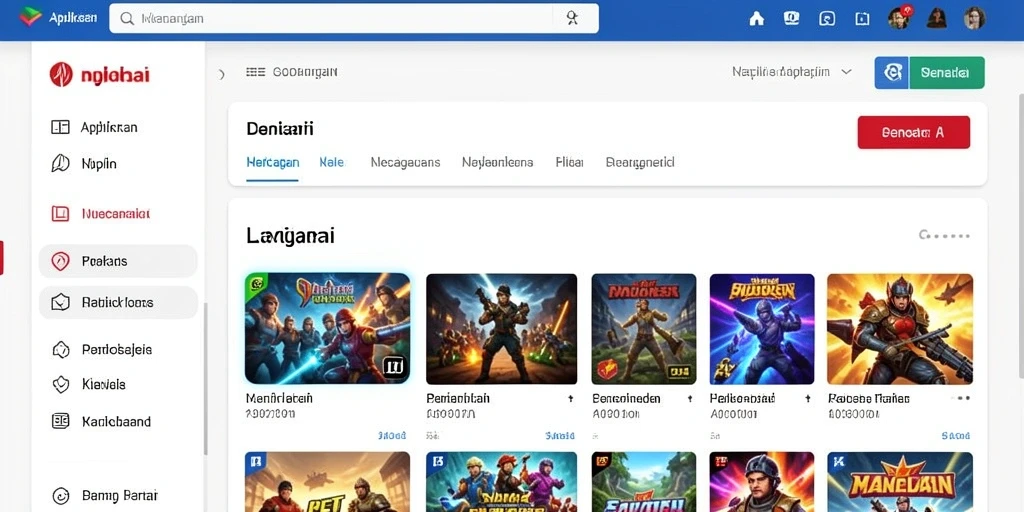This screenshot has width=1024, height=512.
Task: Select the Beangnetid tab
Action: tap(640, 162)
